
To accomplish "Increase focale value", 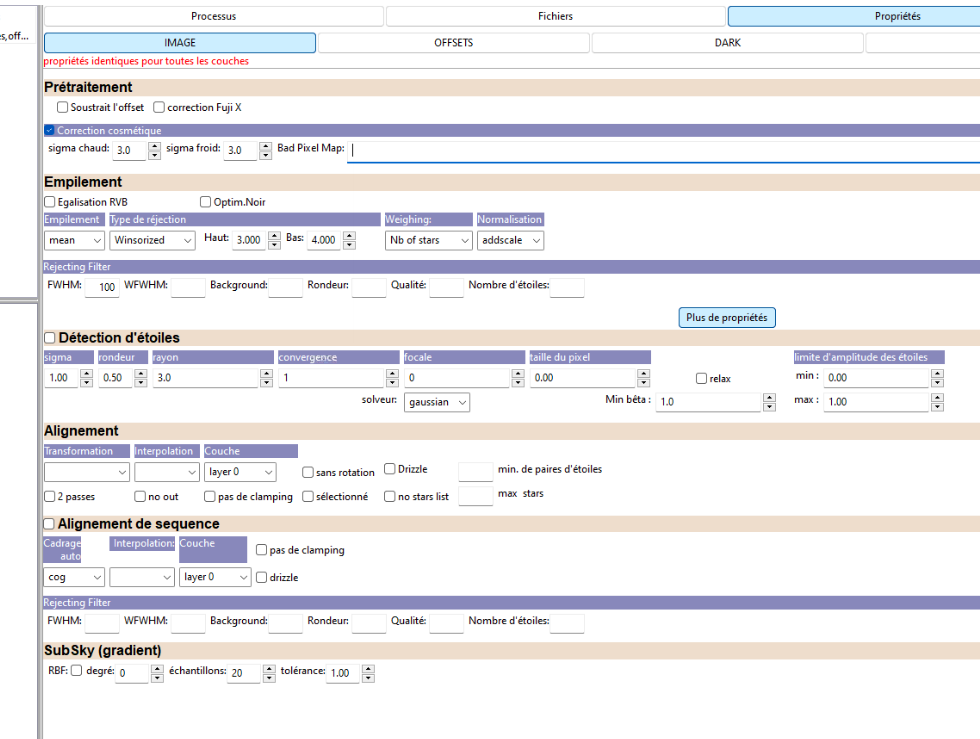I will [x=518, y=373].
